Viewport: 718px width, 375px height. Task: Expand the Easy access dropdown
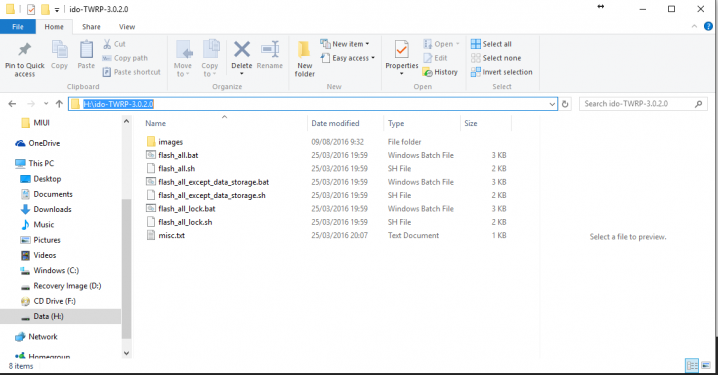[x=347, y=58]
